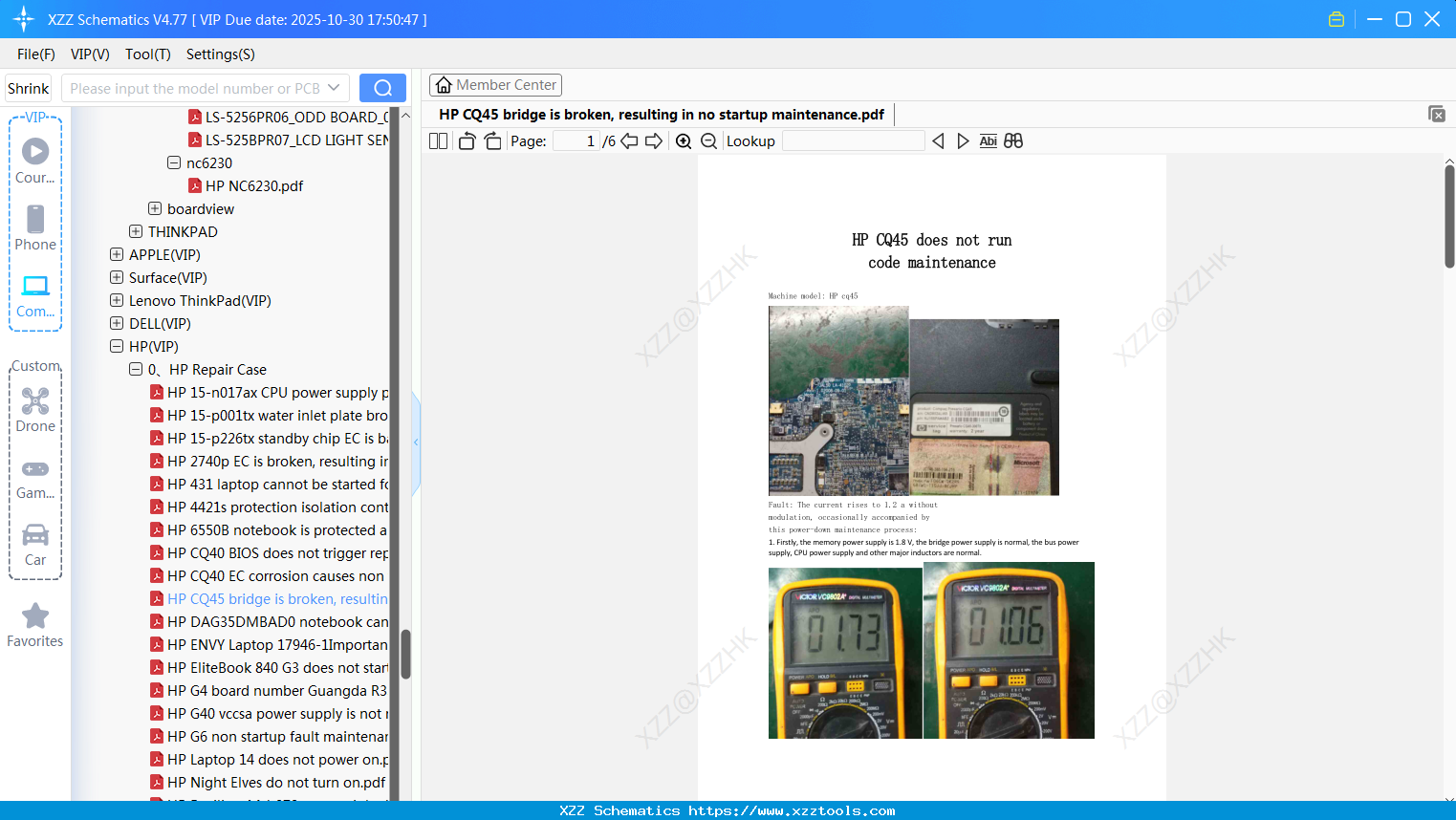The height and width of the screenshot is (820, 1456).
Task: Toggle the Abi text match option
Action: tap(988, 141)
